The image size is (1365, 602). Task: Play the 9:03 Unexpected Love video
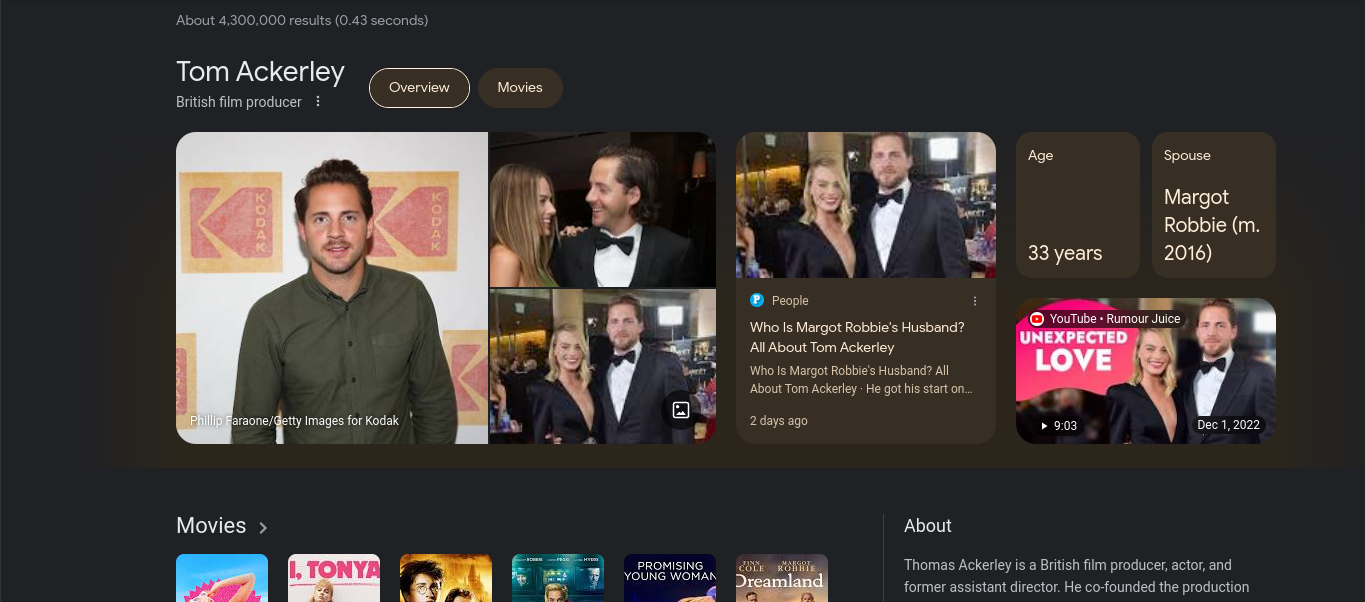(x=1146, y=371)
